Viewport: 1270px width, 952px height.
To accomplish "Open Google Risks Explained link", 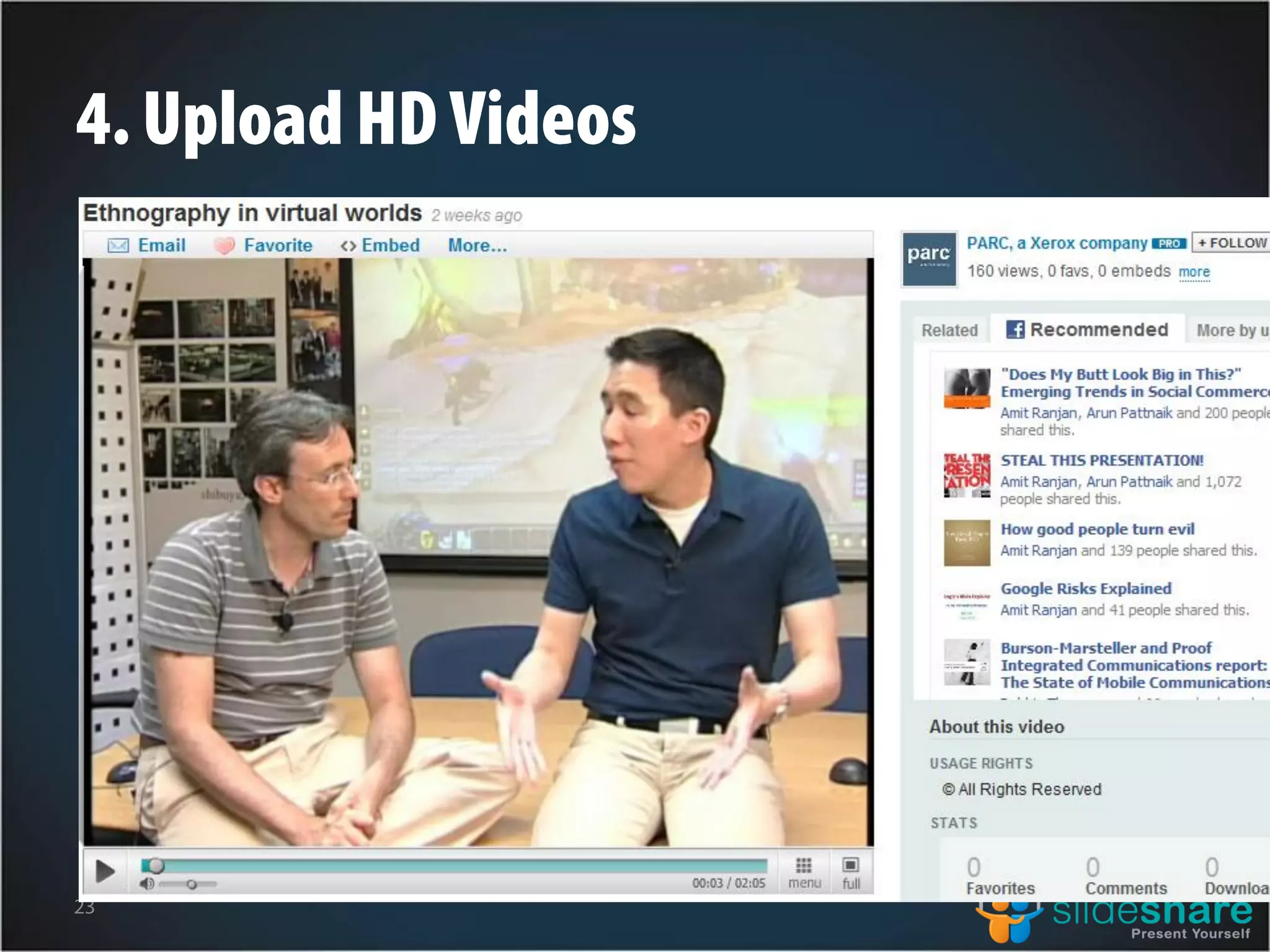I will click(1086, 588).
